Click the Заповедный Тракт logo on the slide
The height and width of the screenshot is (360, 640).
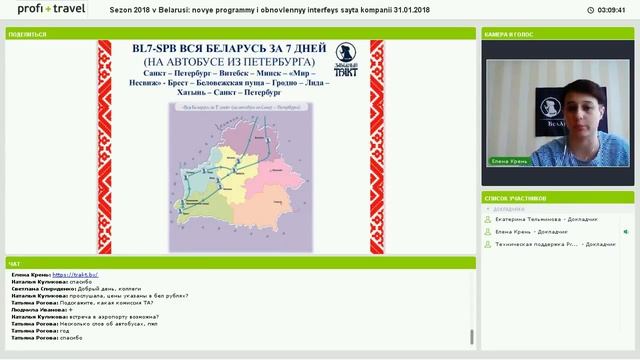[346, 60]
